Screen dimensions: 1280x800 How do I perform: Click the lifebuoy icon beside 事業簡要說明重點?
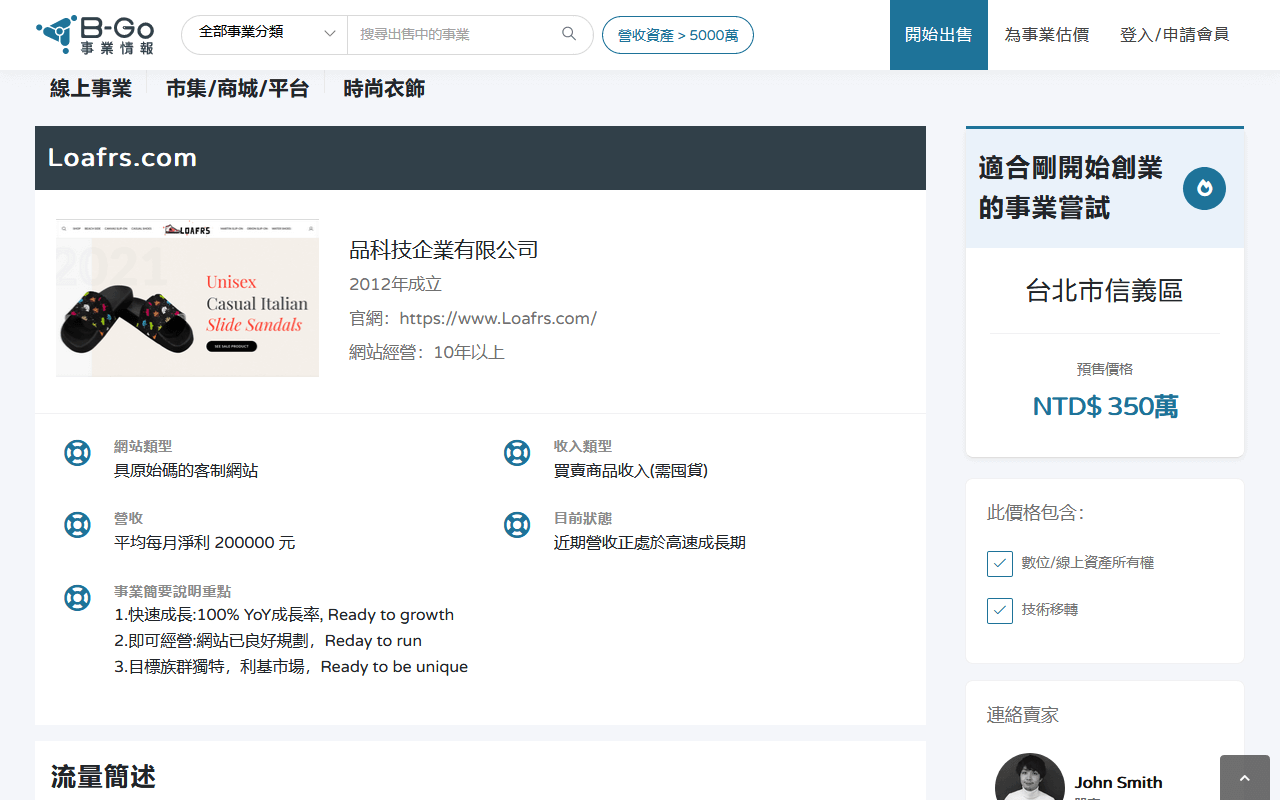[77, 598]
